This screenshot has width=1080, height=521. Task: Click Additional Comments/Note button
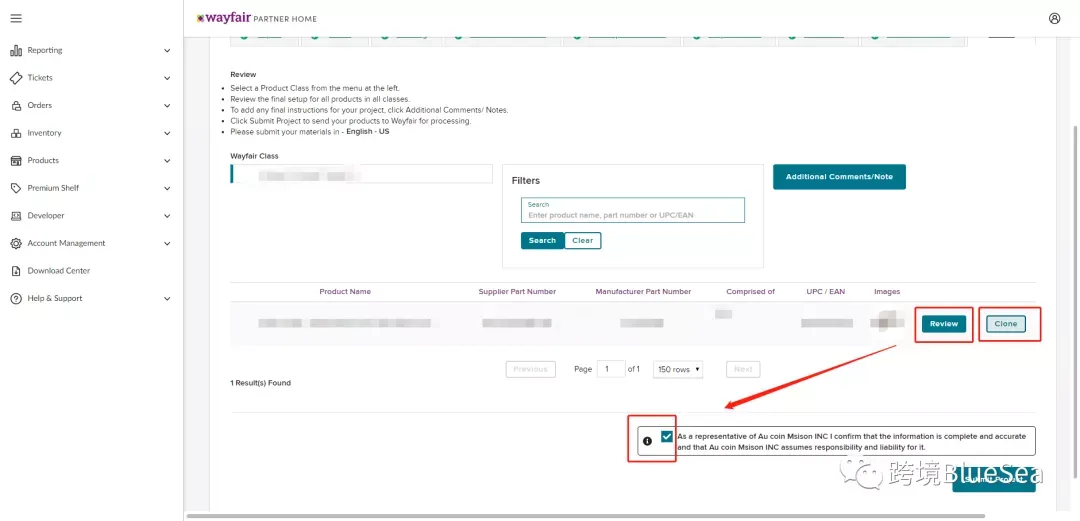839,176
